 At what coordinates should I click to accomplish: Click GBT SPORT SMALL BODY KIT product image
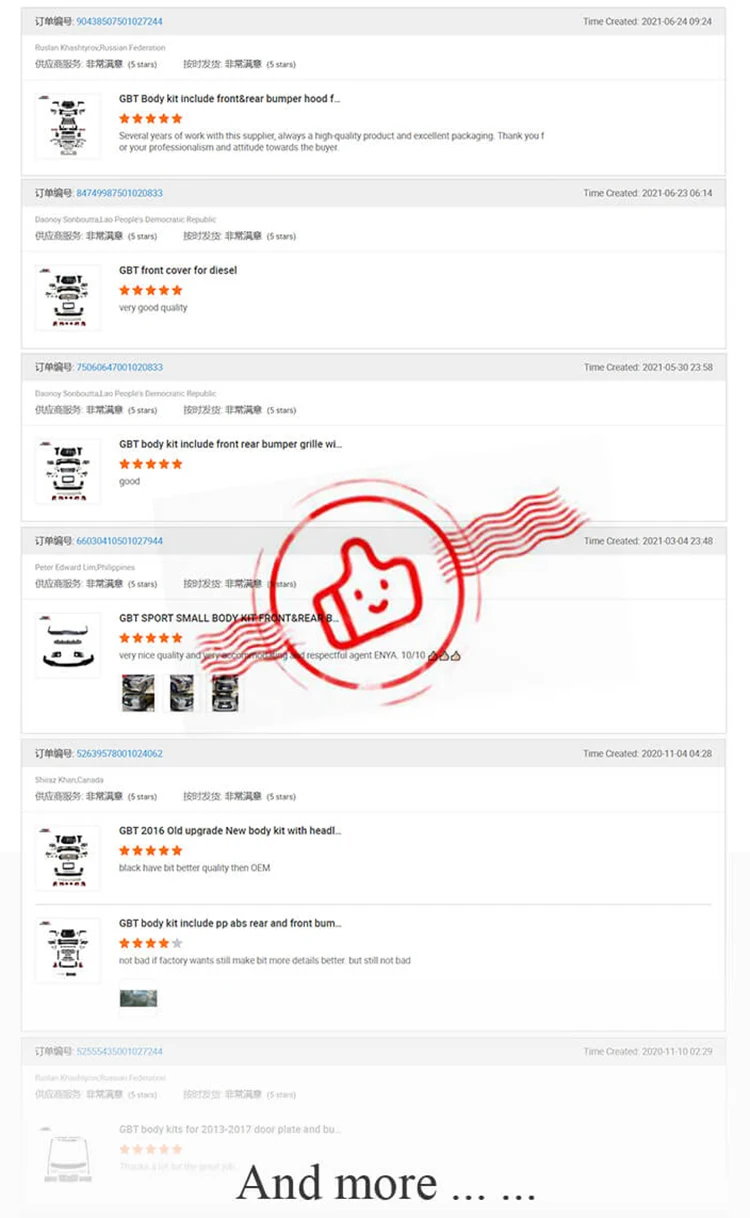pyautogui.click(x=68, y=645)
